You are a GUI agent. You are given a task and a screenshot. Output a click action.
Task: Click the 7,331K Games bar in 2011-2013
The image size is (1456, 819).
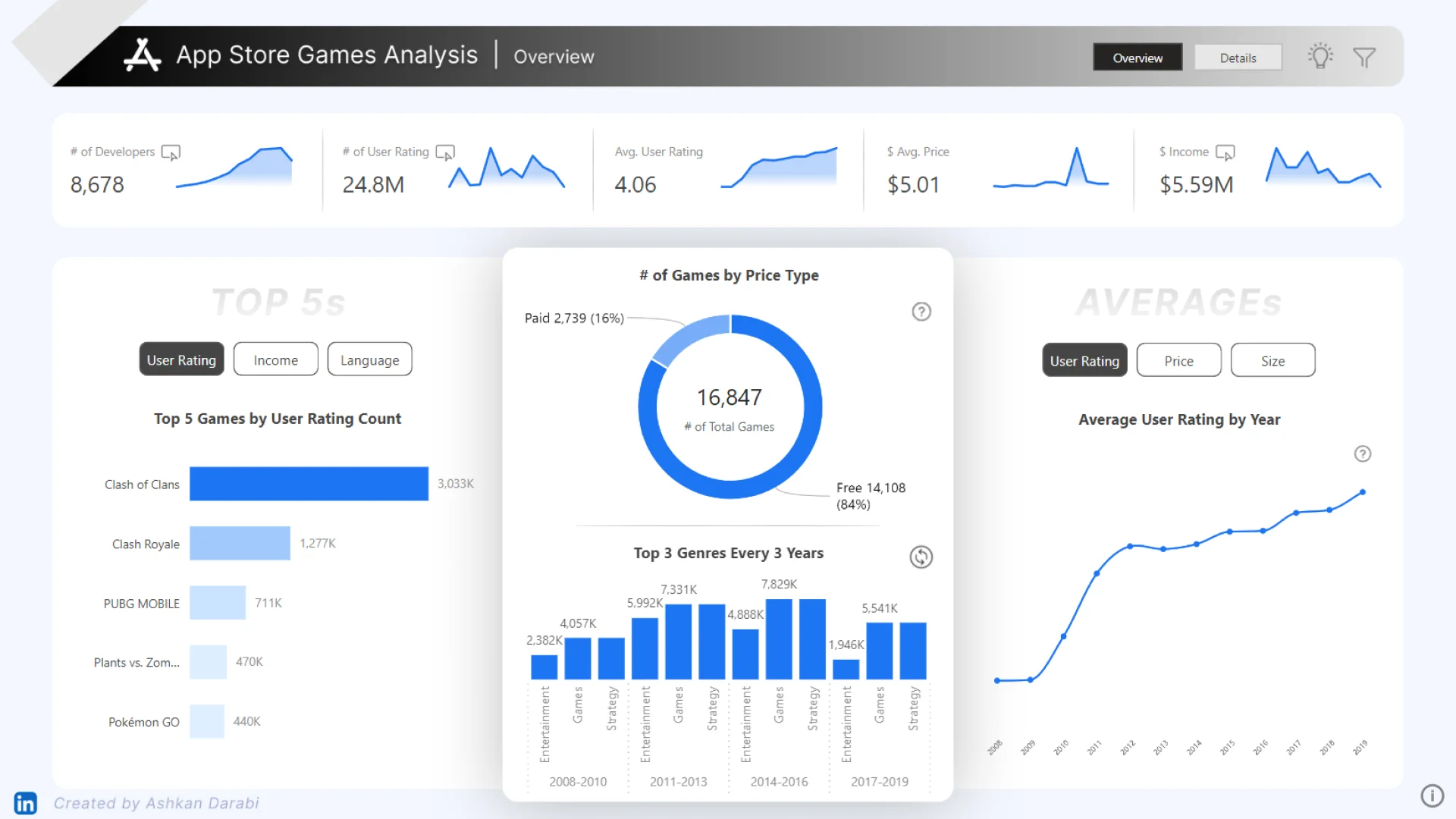pos(678,642)
